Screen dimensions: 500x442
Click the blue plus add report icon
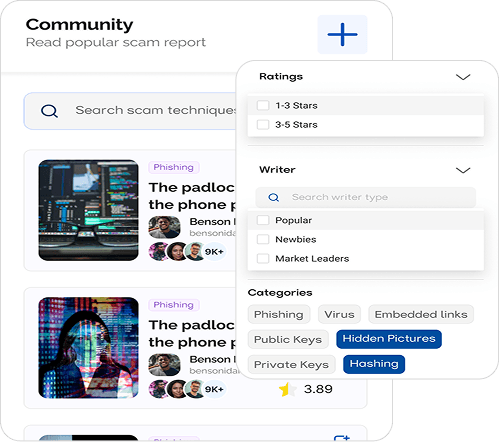[342, 34]
